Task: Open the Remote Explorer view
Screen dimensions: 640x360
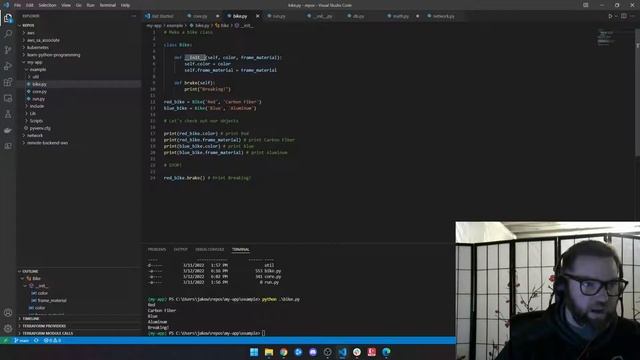Action: tap(8, 98)
